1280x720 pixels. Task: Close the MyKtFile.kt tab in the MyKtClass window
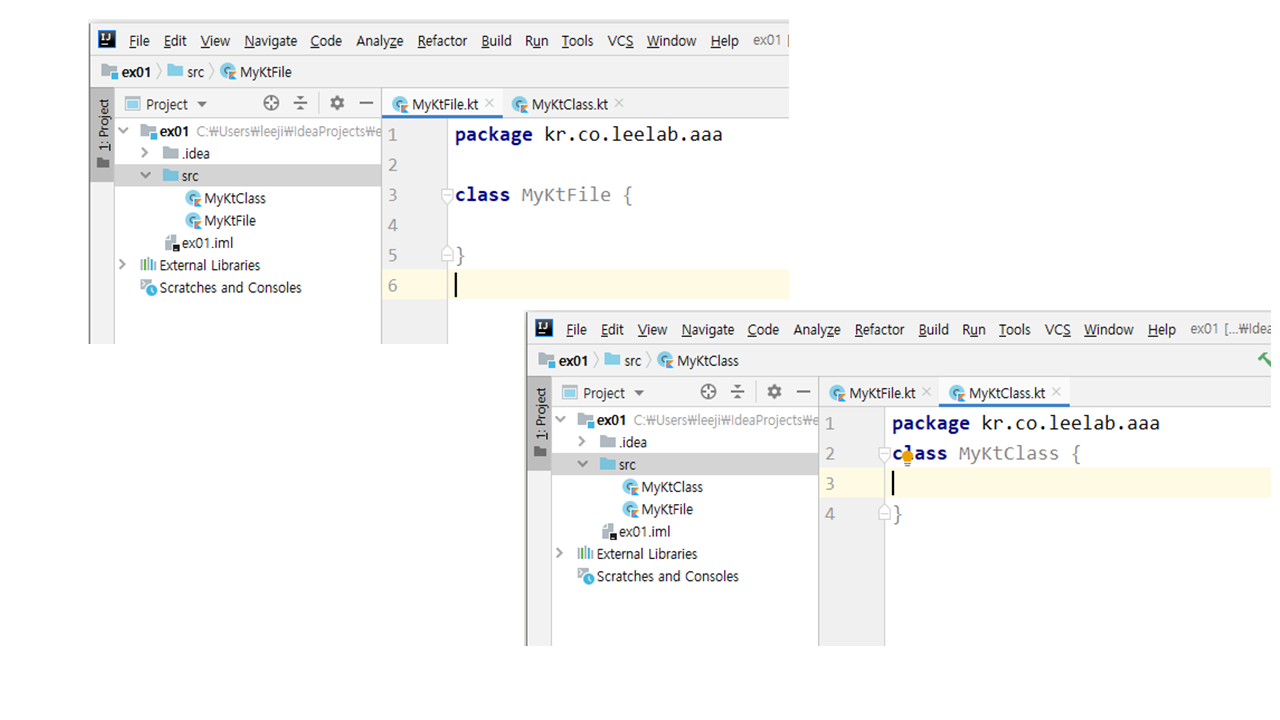(x=927, y=392)
